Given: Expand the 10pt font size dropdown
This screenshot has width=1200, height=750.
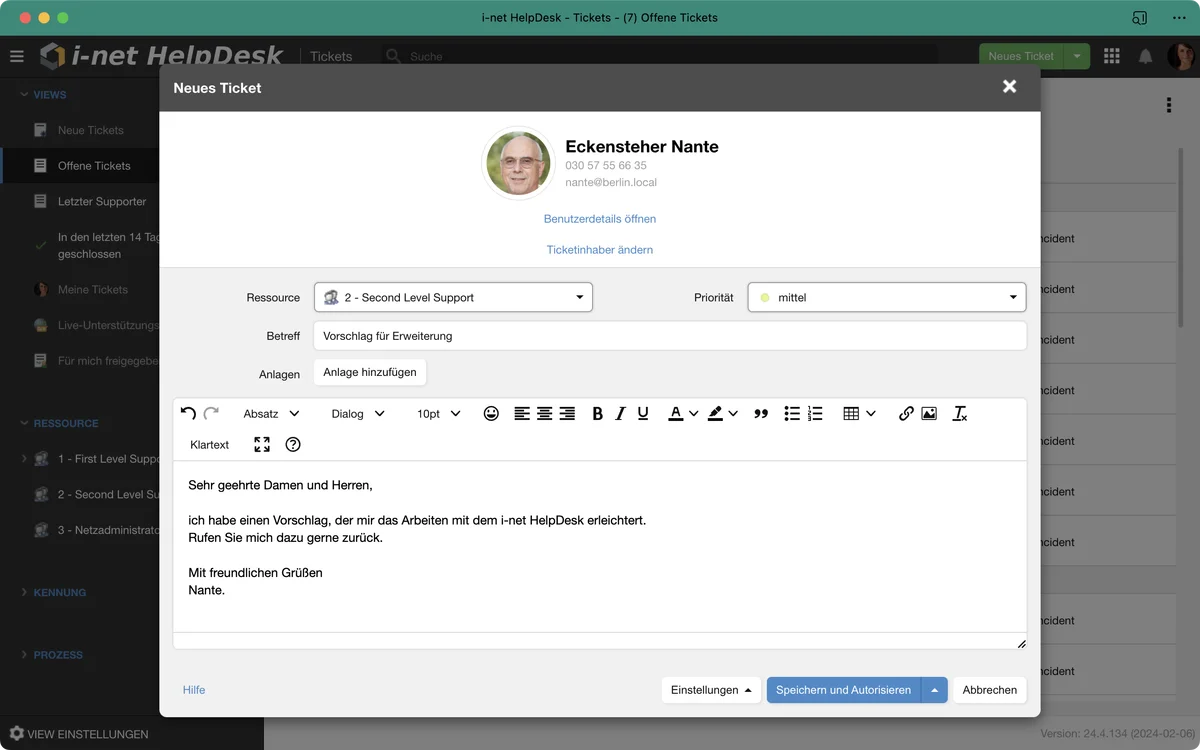Looking at the screenshot, I should pyautogui.click(x=438, y=413).
